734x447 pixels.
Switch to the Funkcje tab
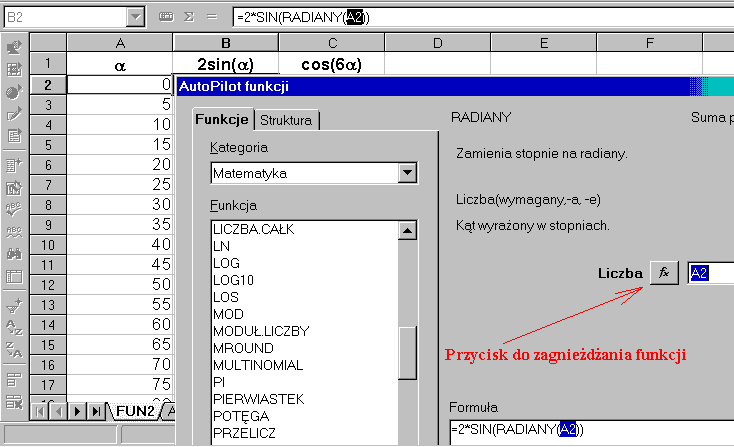(222, 119)
